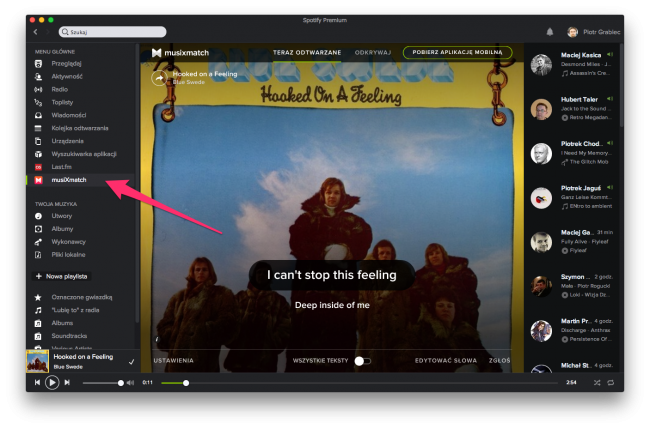Toggle the Wszystkie teksty switch
Viewport: 650px width, 429px height.
click(362, 361)
